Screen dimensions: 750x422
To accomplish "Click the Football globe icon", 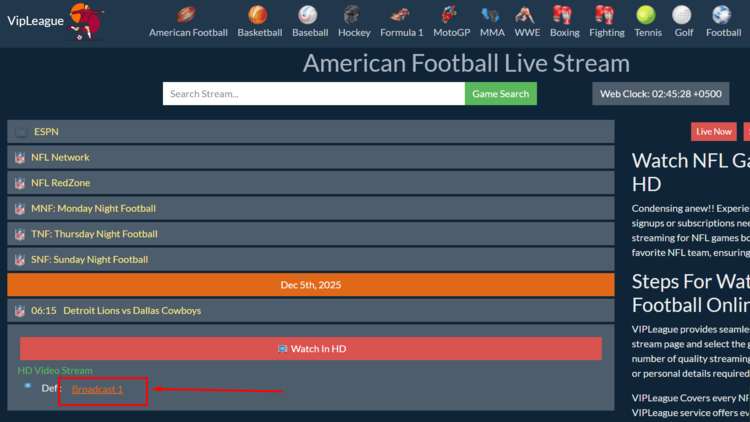I will pyautogui.click(x=721, y=15).
